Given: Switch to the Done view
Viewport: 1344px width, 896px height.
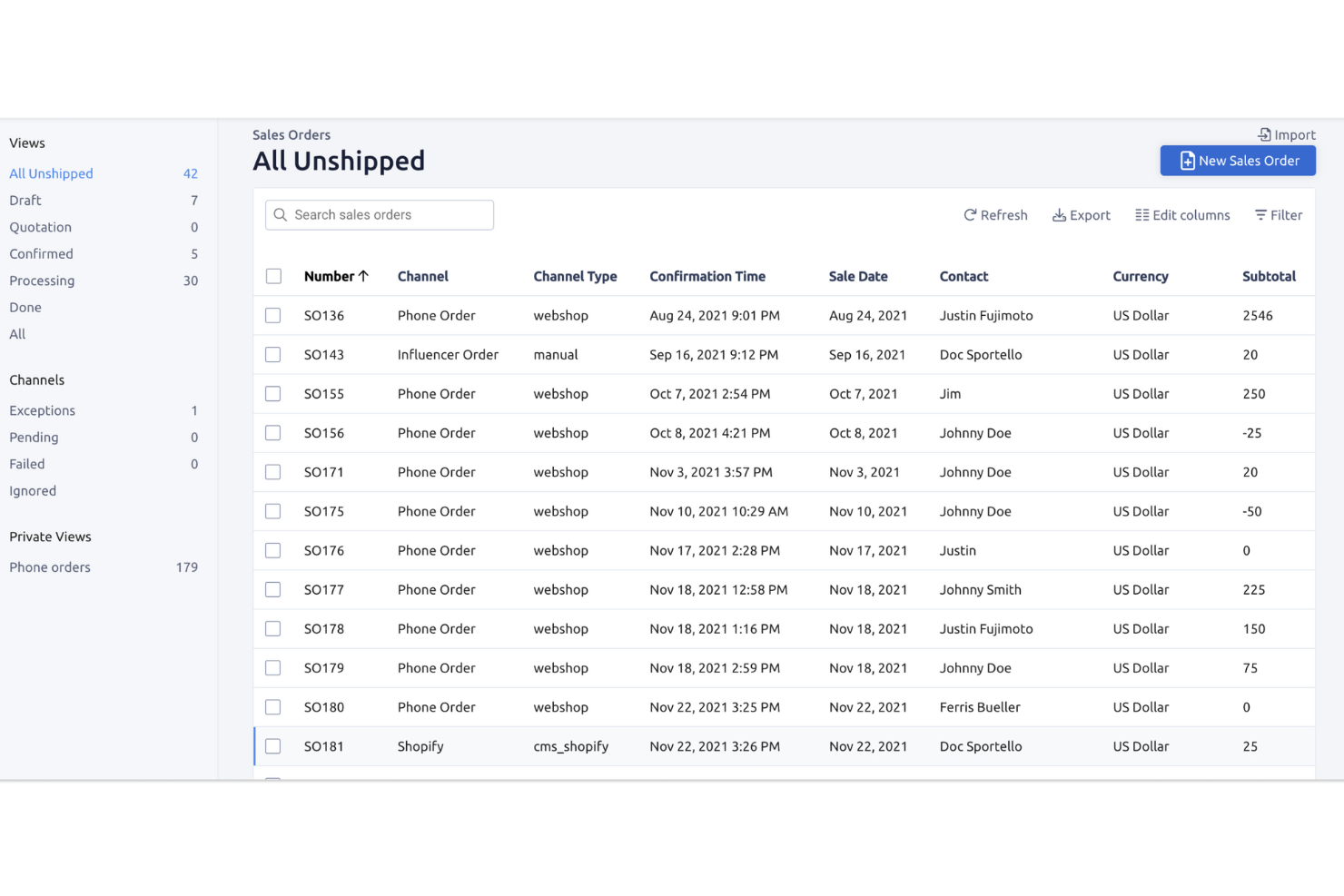Looking at the screenshot, I should pyautogui.click(x=25, y=307).
